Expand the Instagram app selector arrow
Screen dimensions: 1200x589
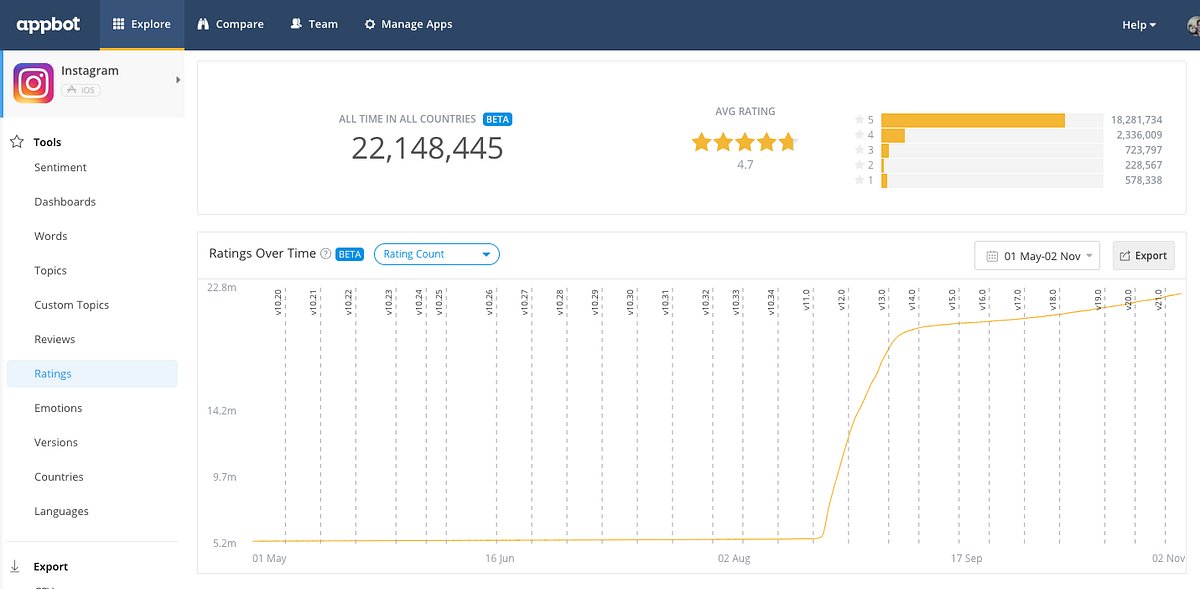178,80
